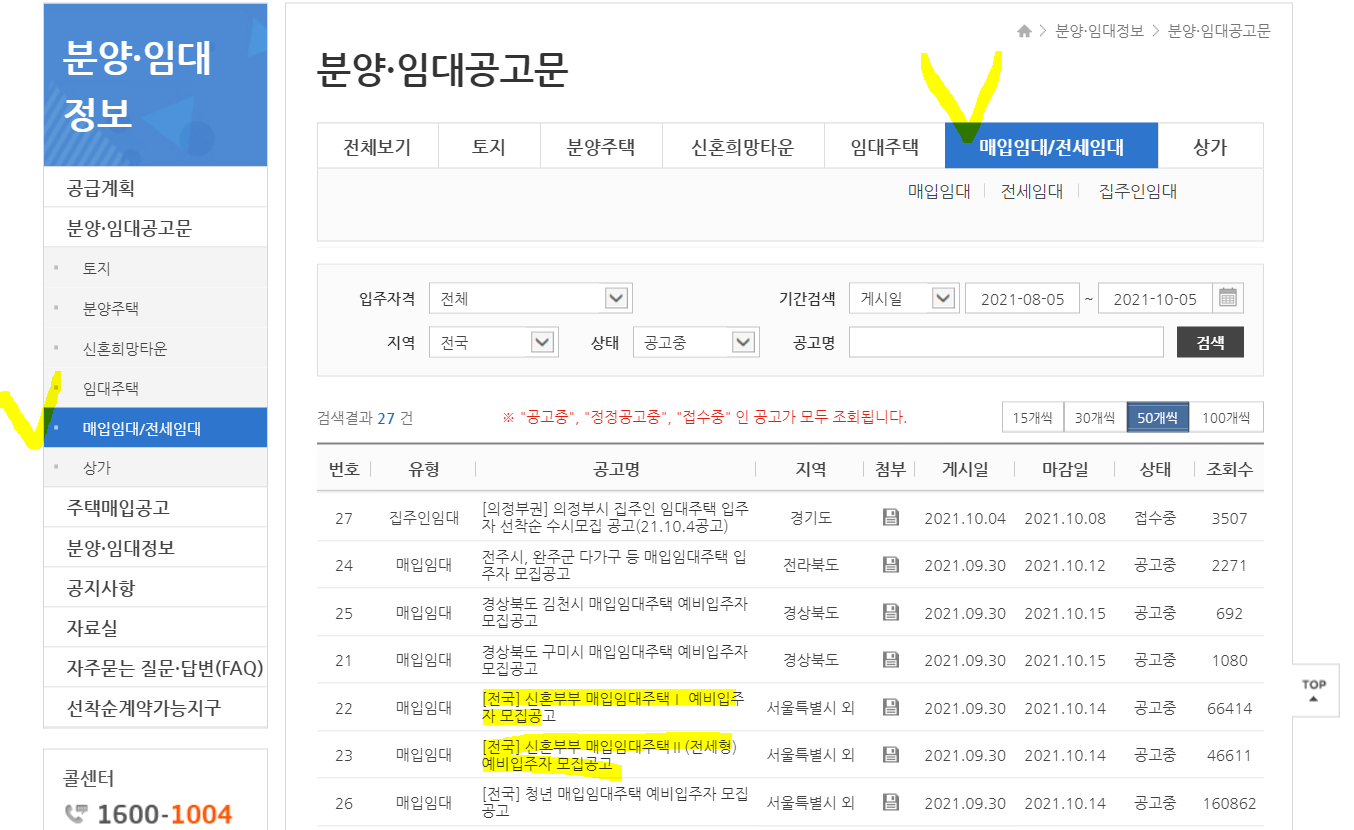Open 주택매입공고 in the sidebar

tap(155, 508)
